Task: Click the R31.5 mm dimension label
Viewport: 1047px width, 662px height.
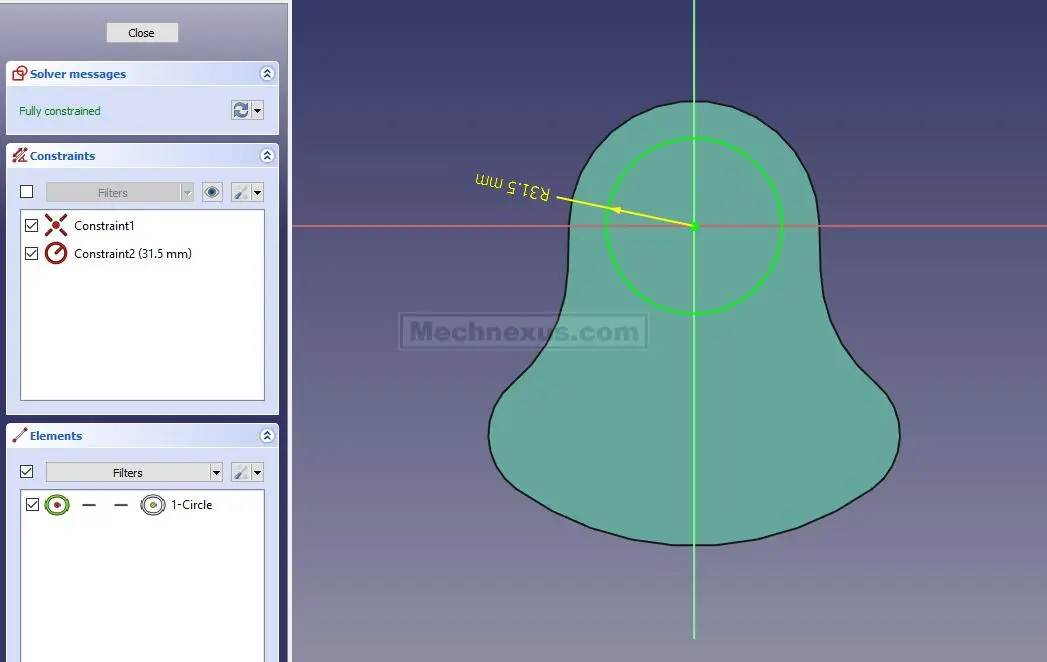Action: [513, 187]
